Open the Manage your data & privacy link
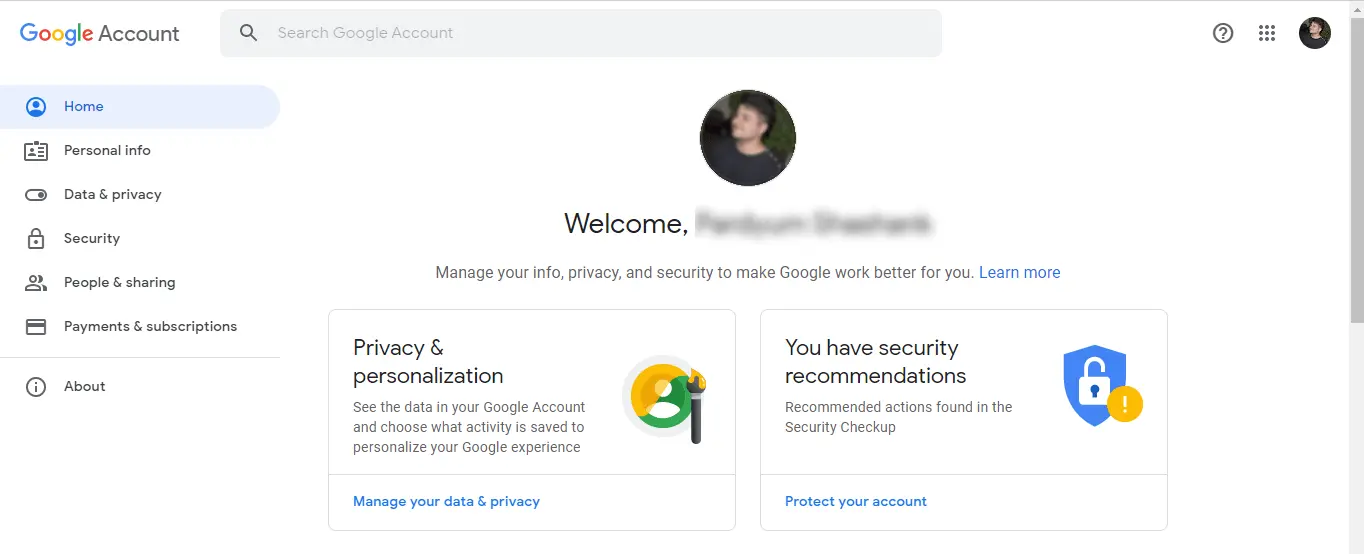 [x=446, y=502]
